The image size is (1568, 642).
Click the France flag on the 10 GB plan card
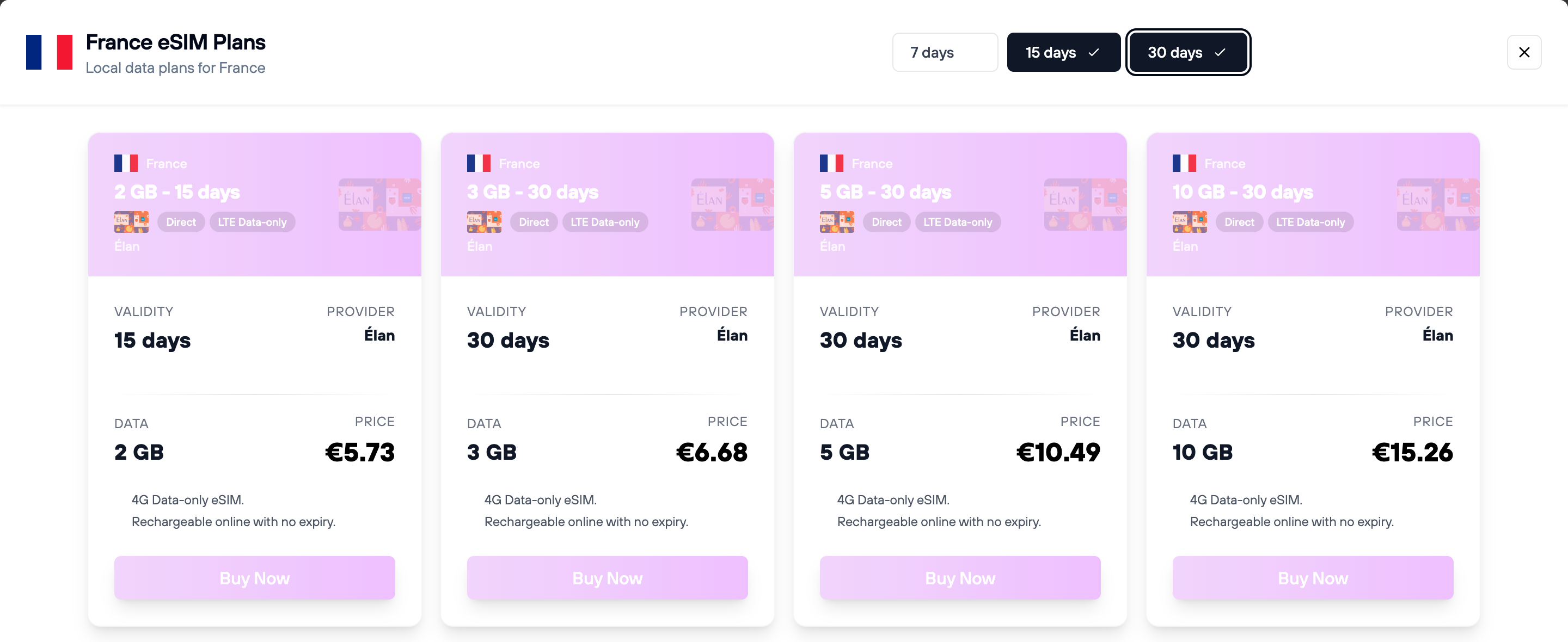[1185, 163]
